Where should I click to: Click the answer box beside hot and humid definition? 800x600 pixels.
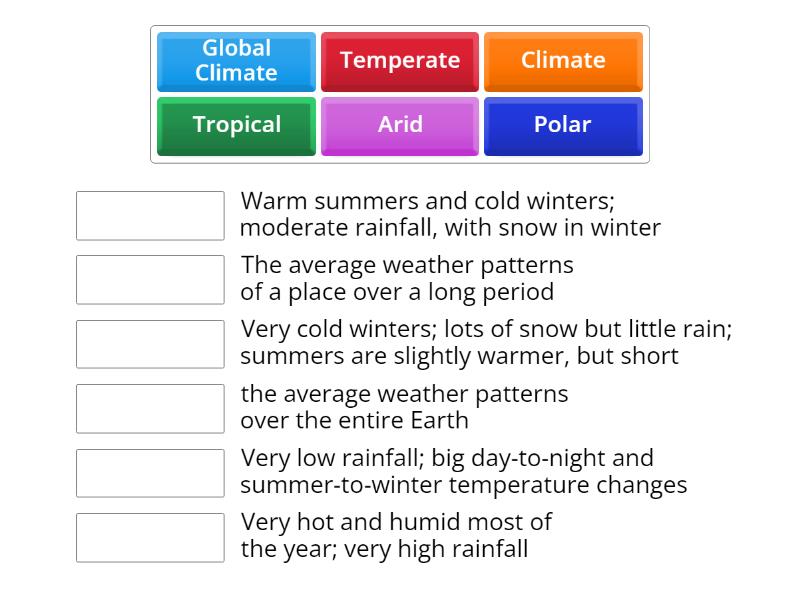pyautogui.click(x=150, y=537)
